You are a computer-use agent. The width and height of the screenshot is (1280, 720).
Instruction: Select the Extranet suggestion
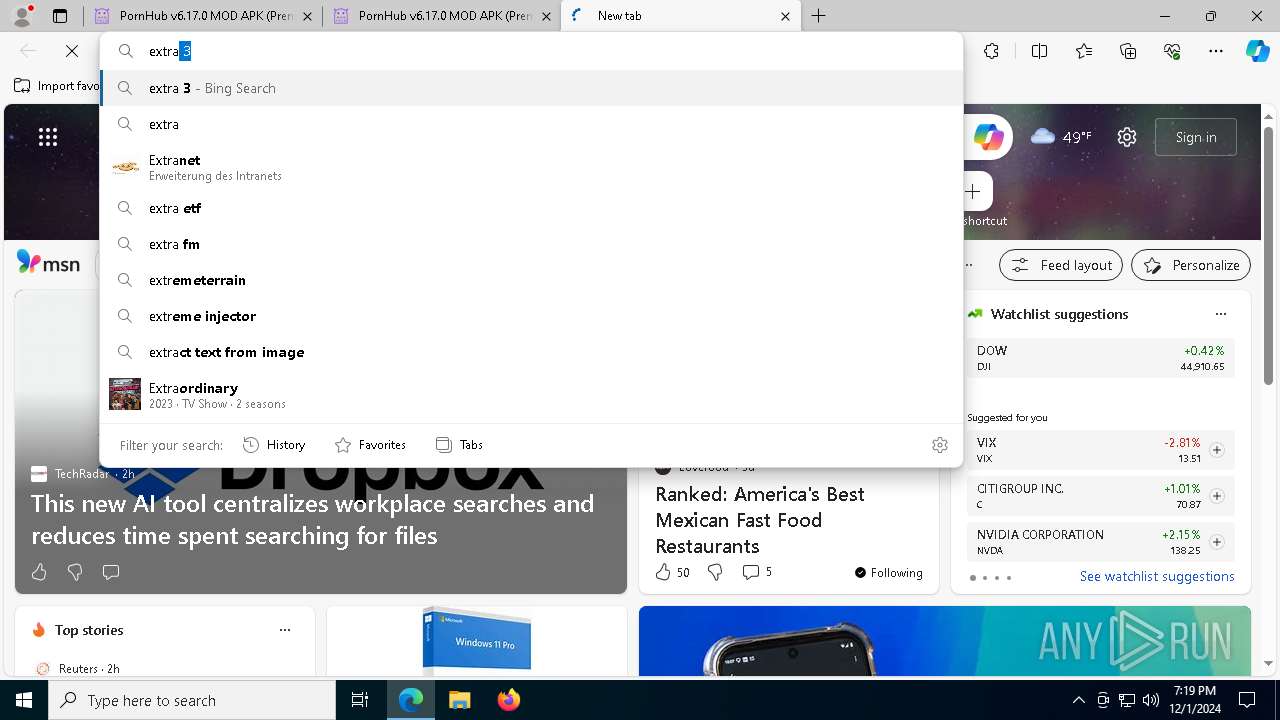point(531,167)
